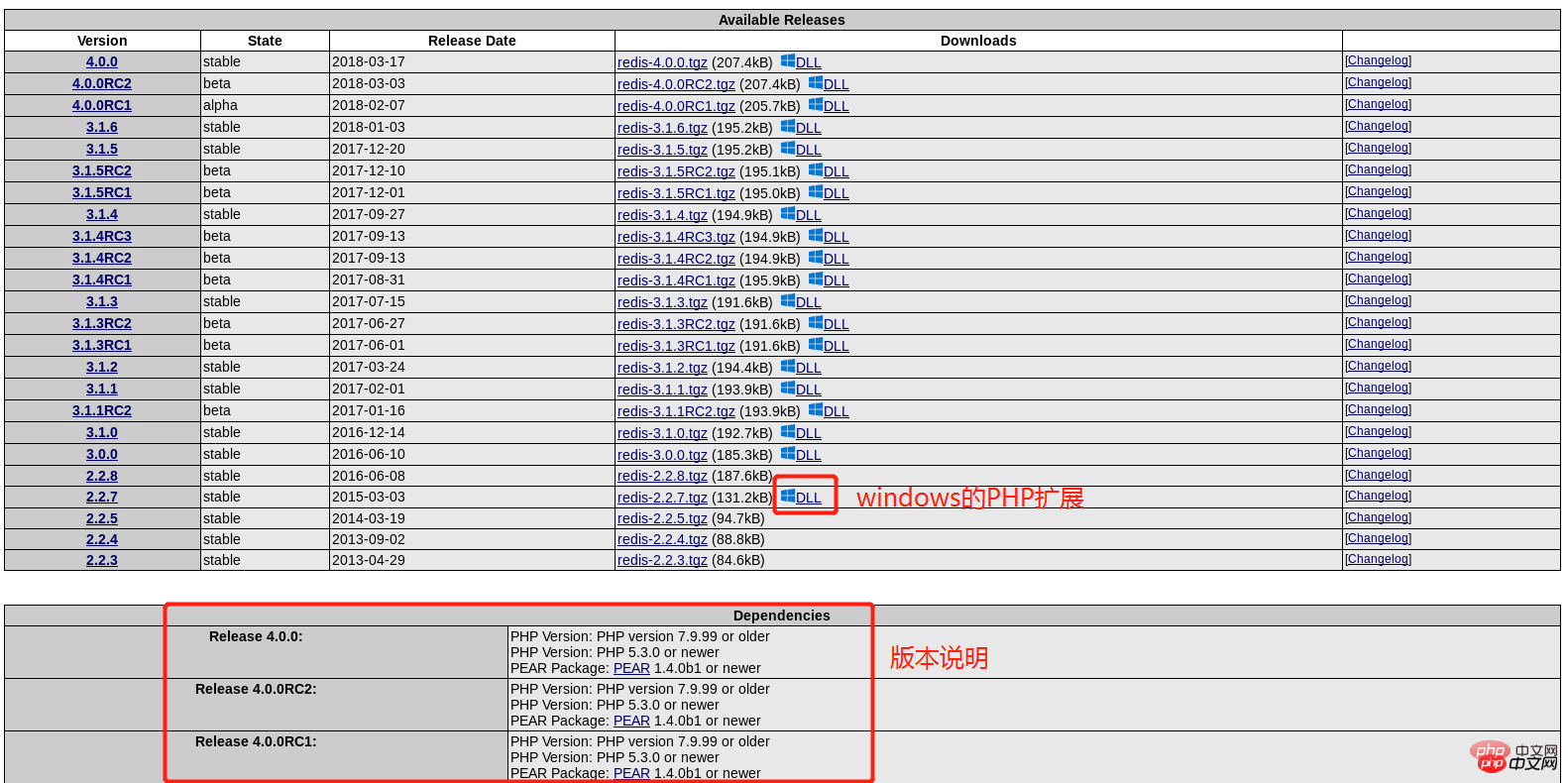Viewport: 1568px width, 783px height.
Task: Click the Windows DLL icon for redis-3.1.6
Action: coord(788,127)
